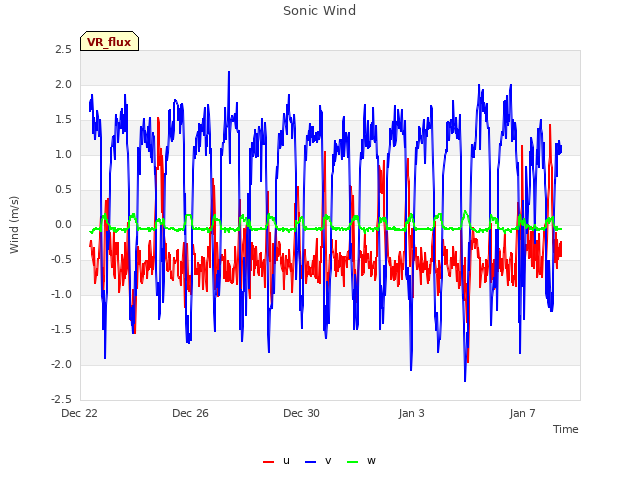This screenshot has height=480, width=640.
Task: Click the -1.5 y-axis tick label
Action: tap(62, 330)
